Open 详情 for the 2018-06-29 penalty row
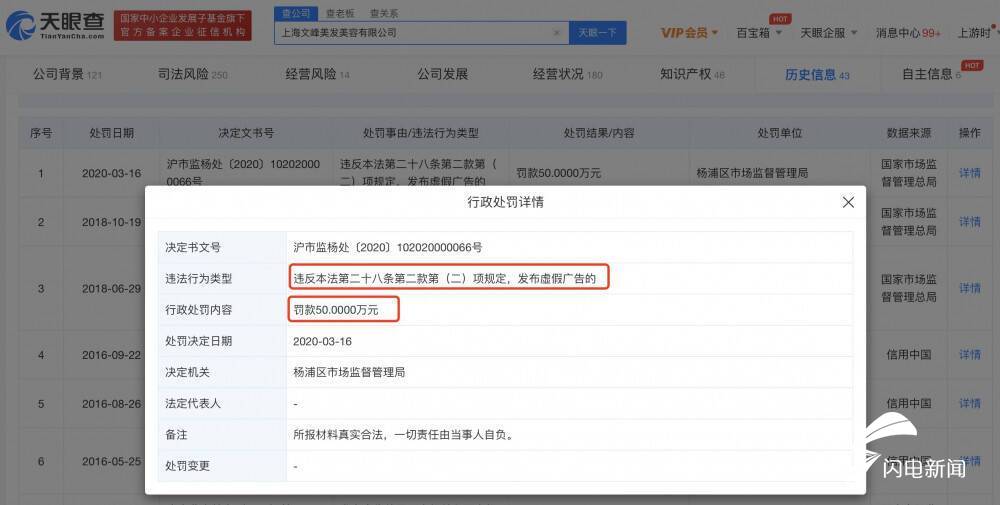Screen dimensions: 1000x505 [969, 288]
